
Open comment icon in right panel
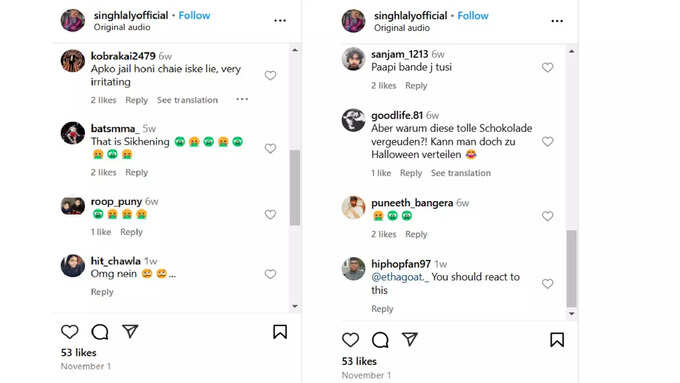(380, 340)
